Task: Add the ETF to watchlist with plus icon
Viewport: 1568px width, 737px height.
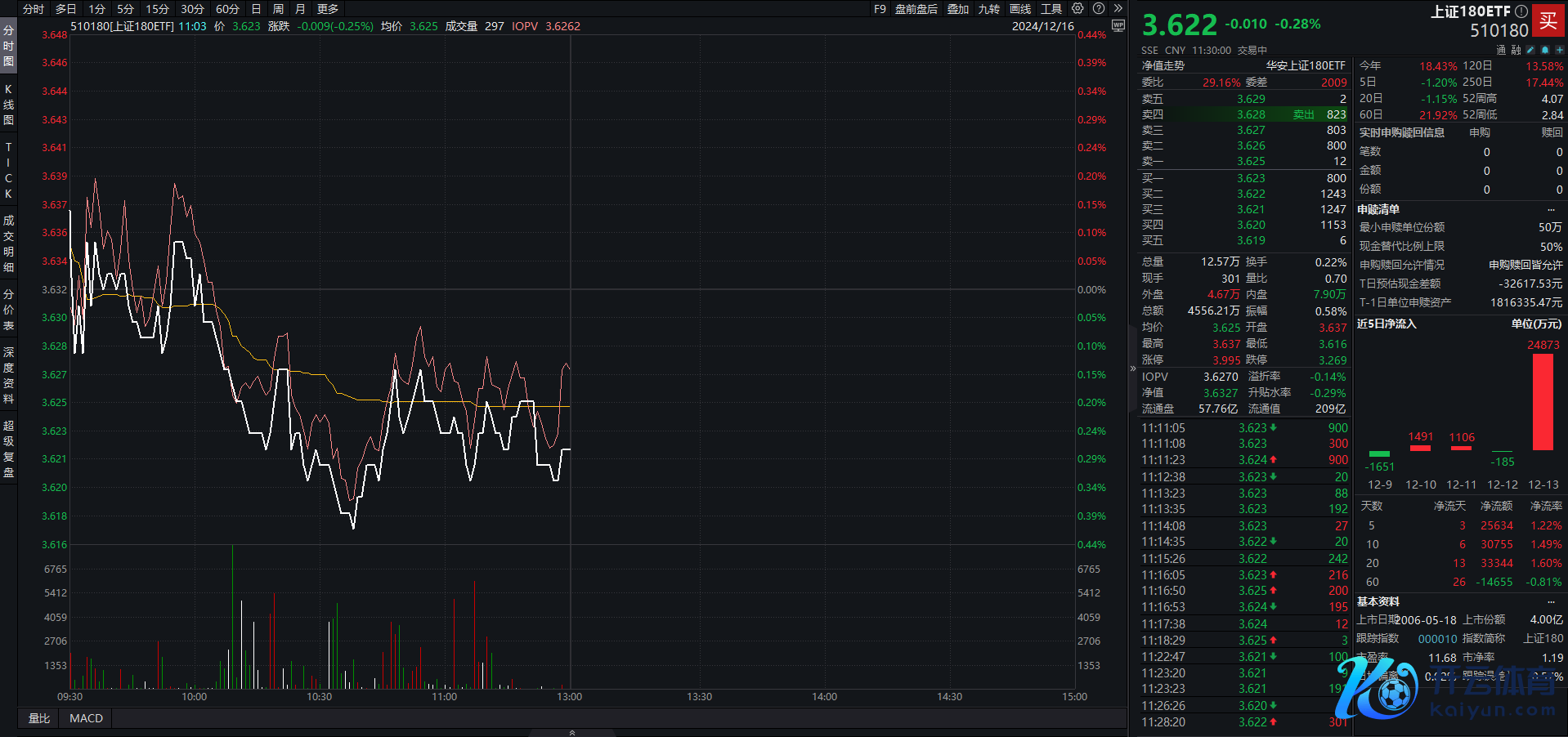Action: click(x=1559, y=50)
